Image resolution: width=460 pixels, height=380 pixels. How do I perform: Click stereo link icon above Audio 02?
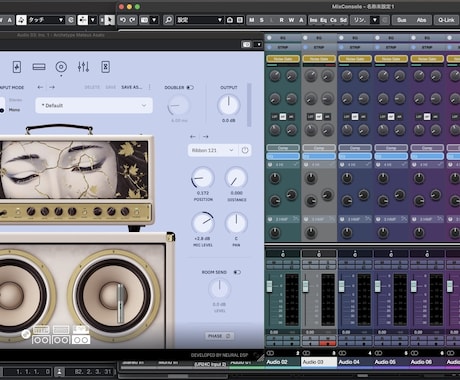(x=270, y=353)
